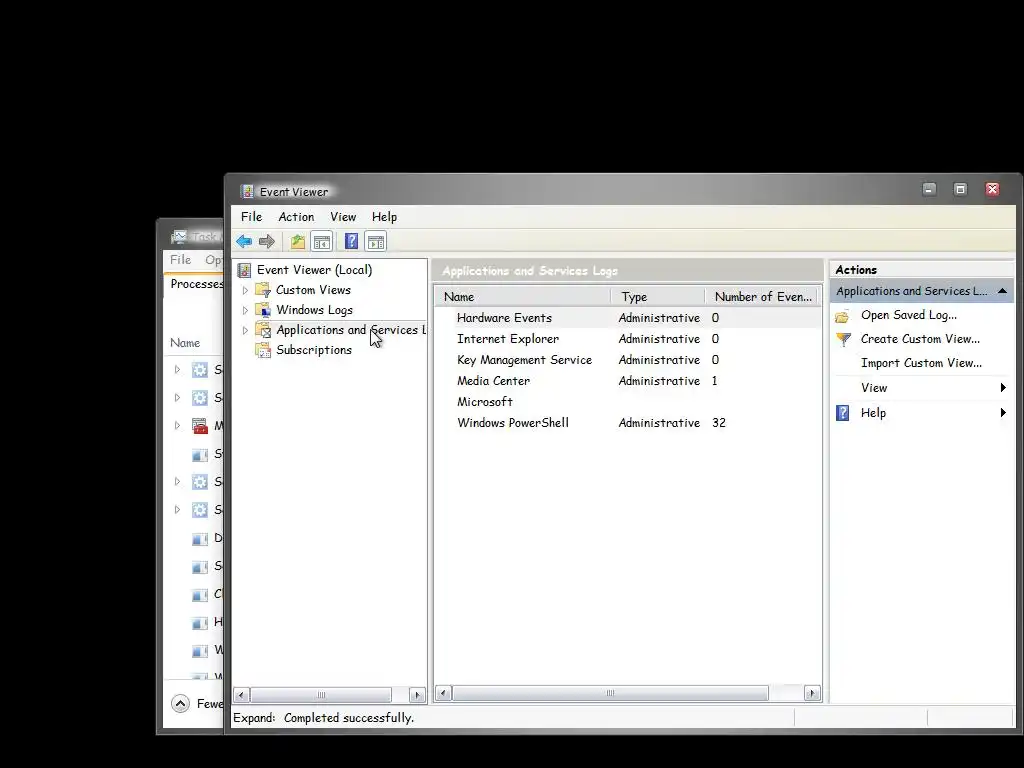Image resolution: width=1024 pixels, height=768 pixels.
Task: Click the Open Saved Log folder icon
Action: tap(842, 316)
